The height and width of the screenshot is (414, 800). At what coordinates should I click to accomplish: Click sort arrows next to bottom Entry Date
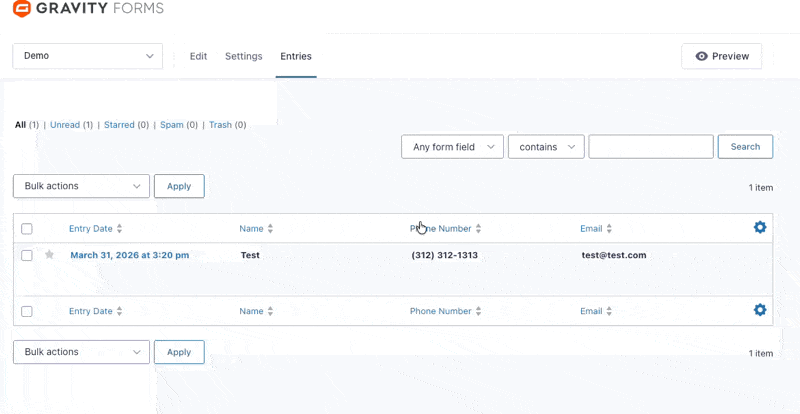click(x=119, y=311)
